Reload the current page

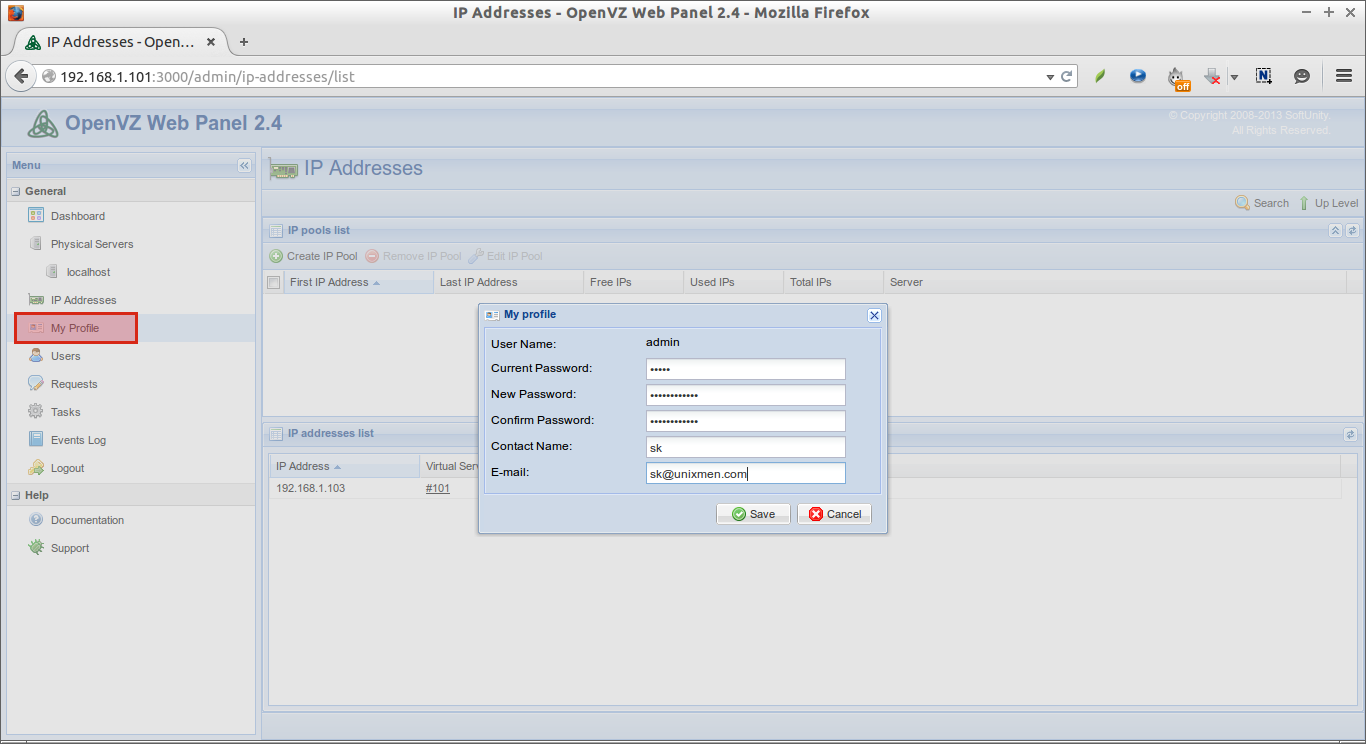pos(1067,76)
